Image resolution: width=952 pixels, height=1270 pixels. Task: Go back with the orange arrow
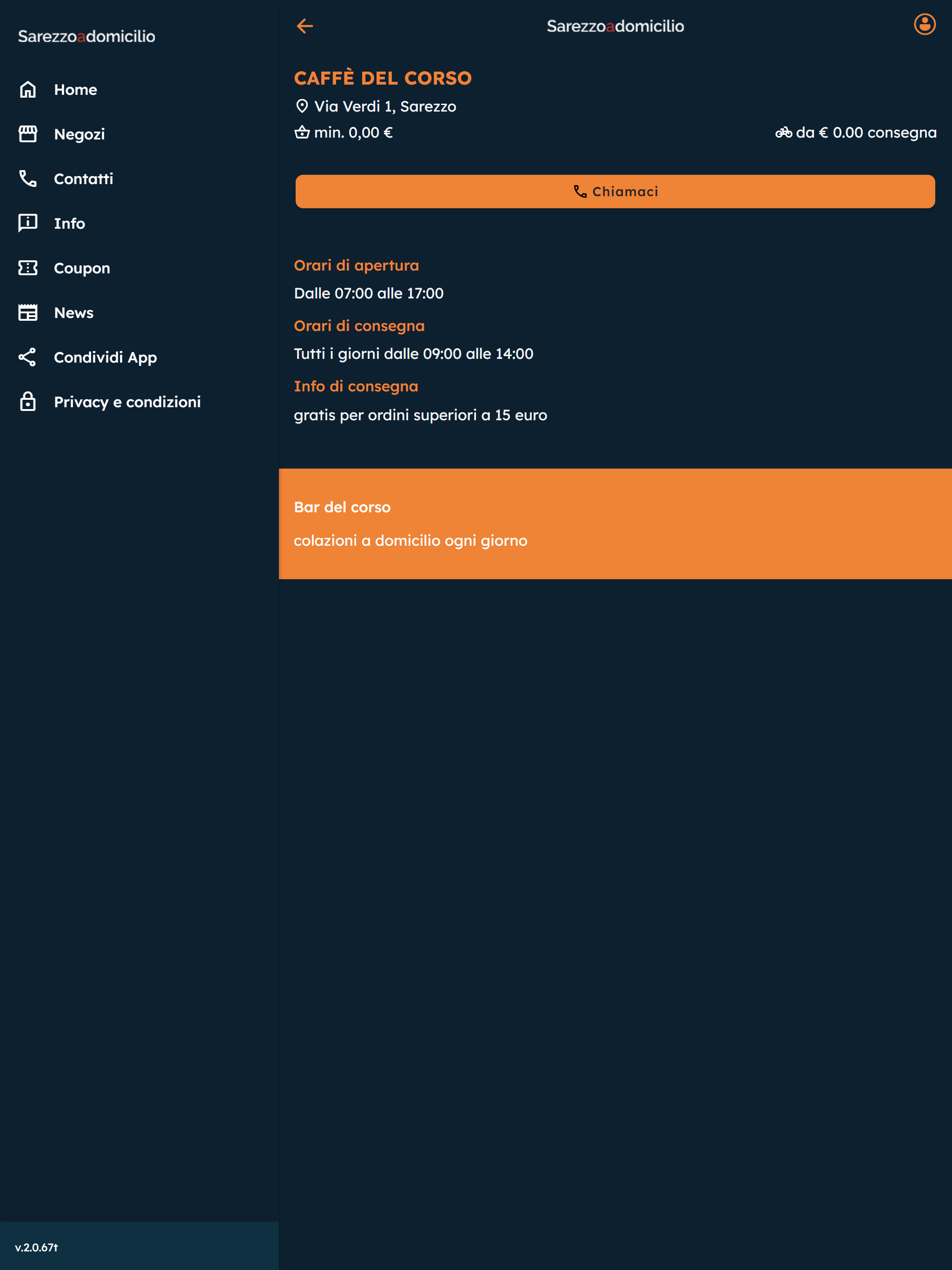tap(305, 26)
